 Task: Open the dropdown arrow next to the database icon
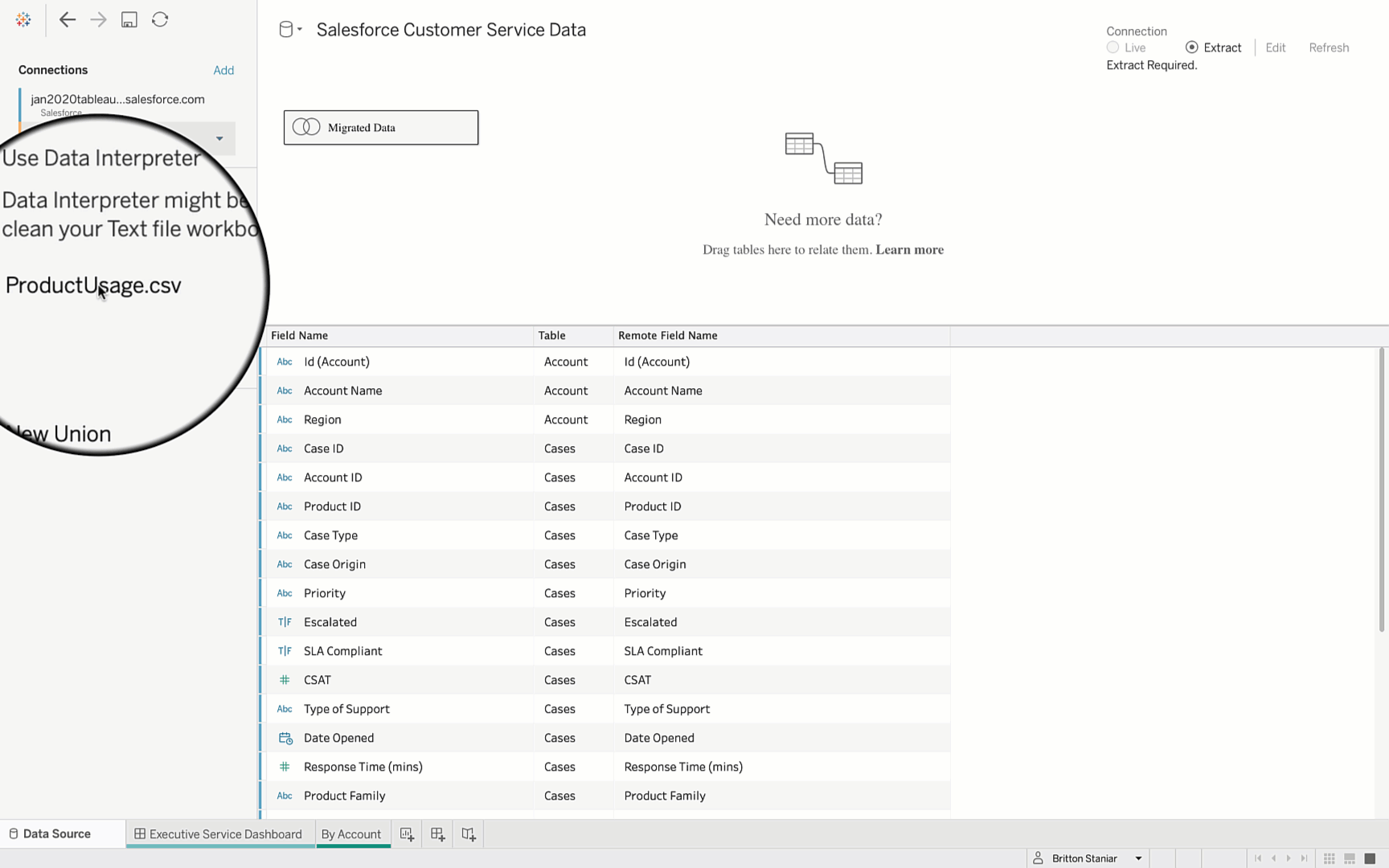point(300,30)
